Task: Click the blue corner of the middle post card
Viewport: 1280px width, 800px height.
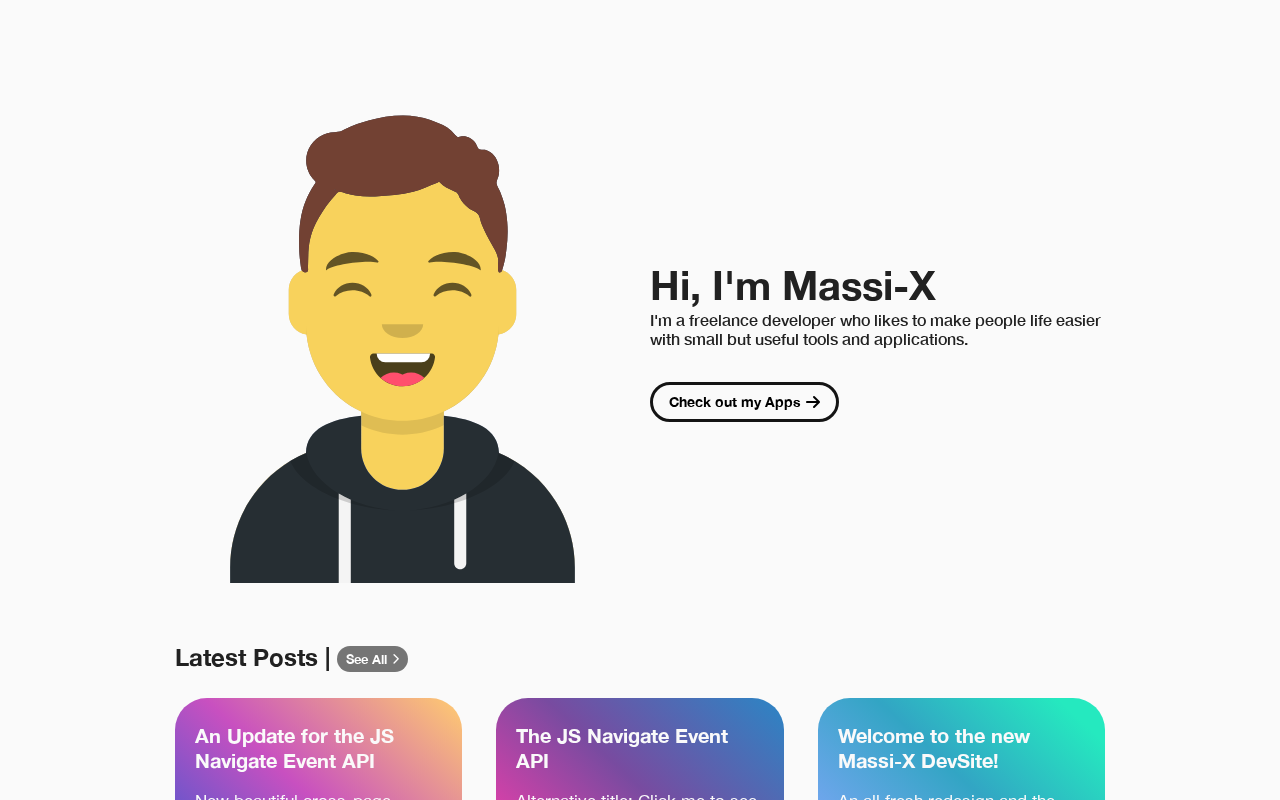Action: pyautogui.click(x=762, y=718)
